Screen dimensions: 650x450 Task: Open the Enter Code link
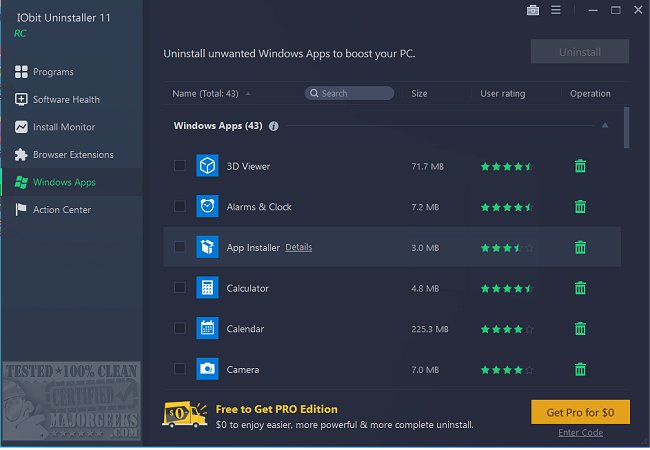(580, 433)
